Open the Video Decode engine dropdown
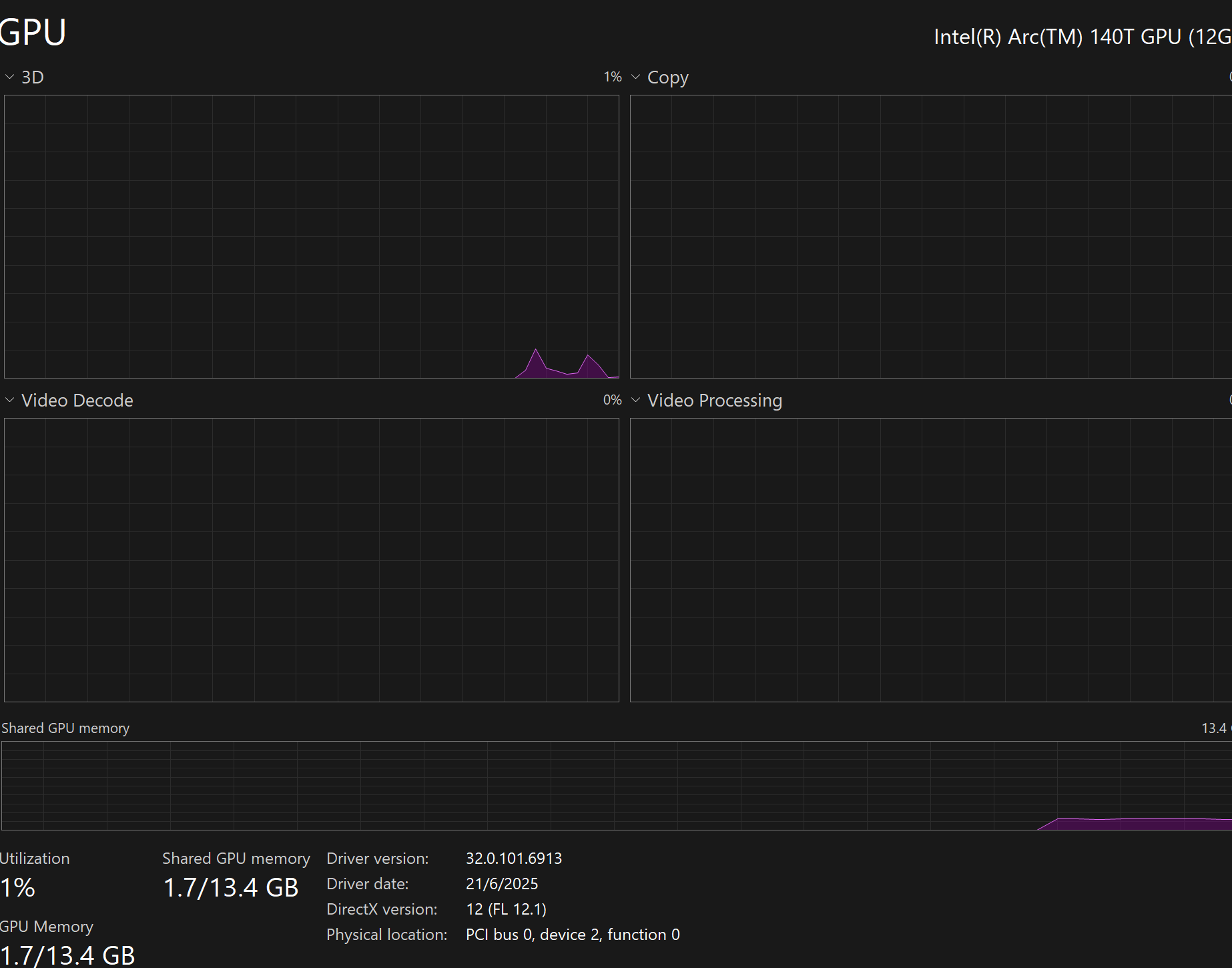This screenshot has width=1232, height=968. [69, 401]
